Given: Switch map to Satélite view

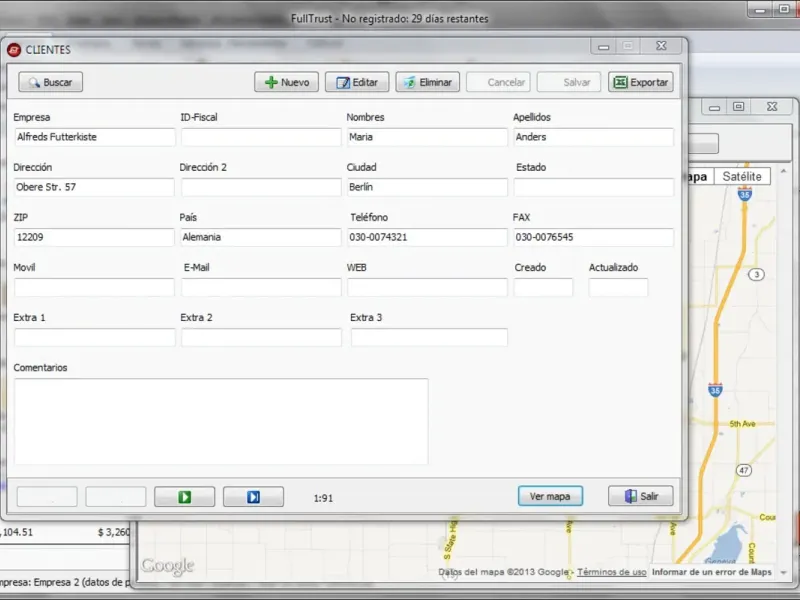Looking at the screenshot, I should click(x=742, y=177).
